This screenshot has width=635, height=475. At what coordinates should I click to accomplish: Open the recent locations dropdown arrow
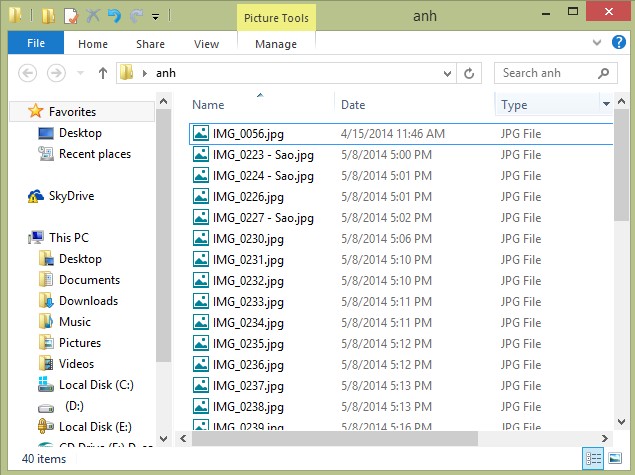click(x=80, y=73)
